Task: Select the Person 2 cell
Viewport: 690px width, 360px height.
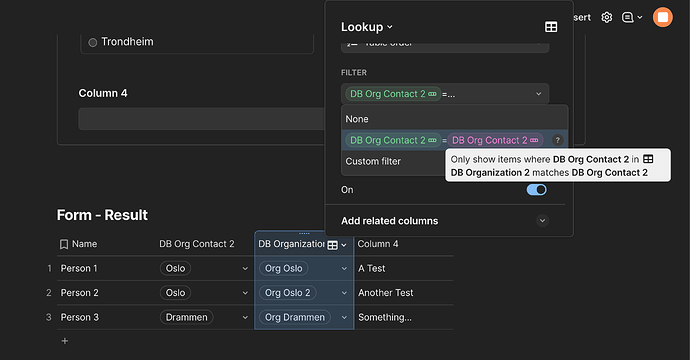Action: coord(79,293)
